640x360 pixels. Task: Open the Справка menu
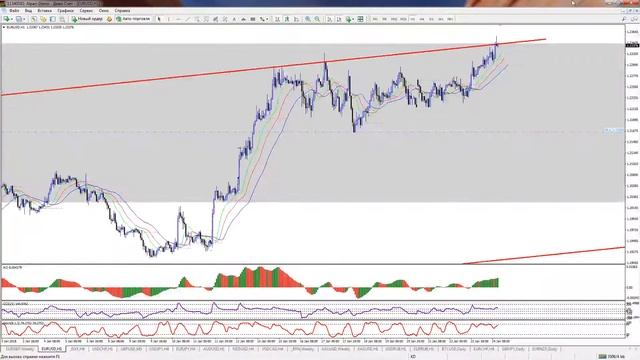[122, 11]
